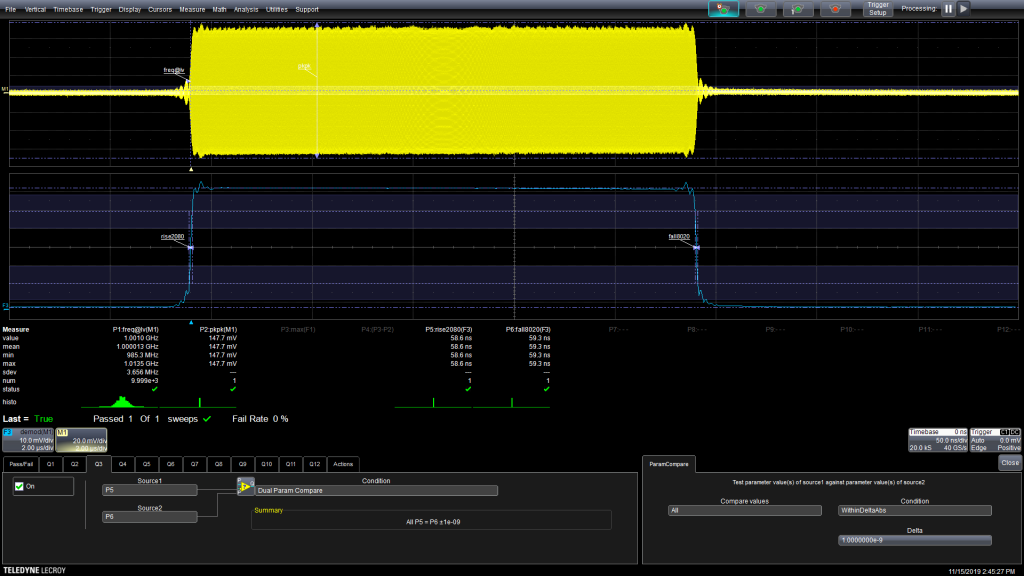Open the File menu

(10, 9)
